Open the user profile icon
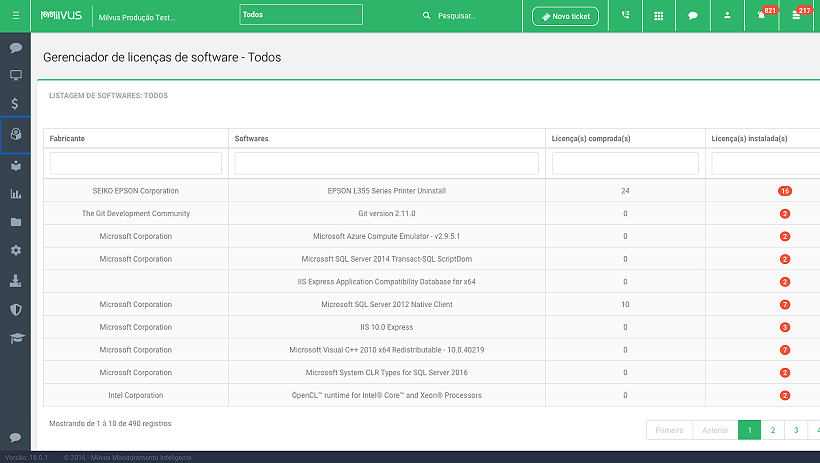820x463 pixels. point(727,15)
